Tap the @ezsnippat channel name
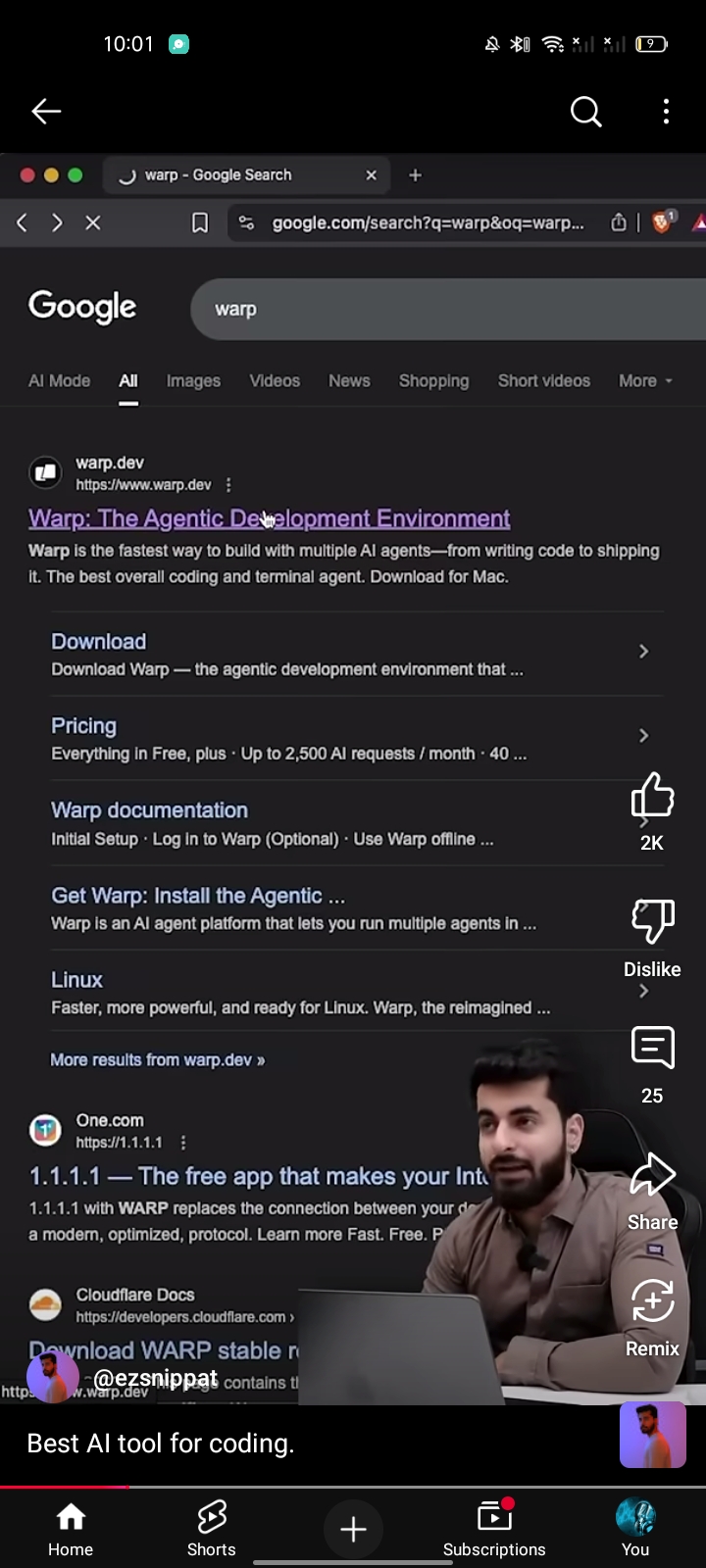706x1568 pixels. pos(155,1377)
